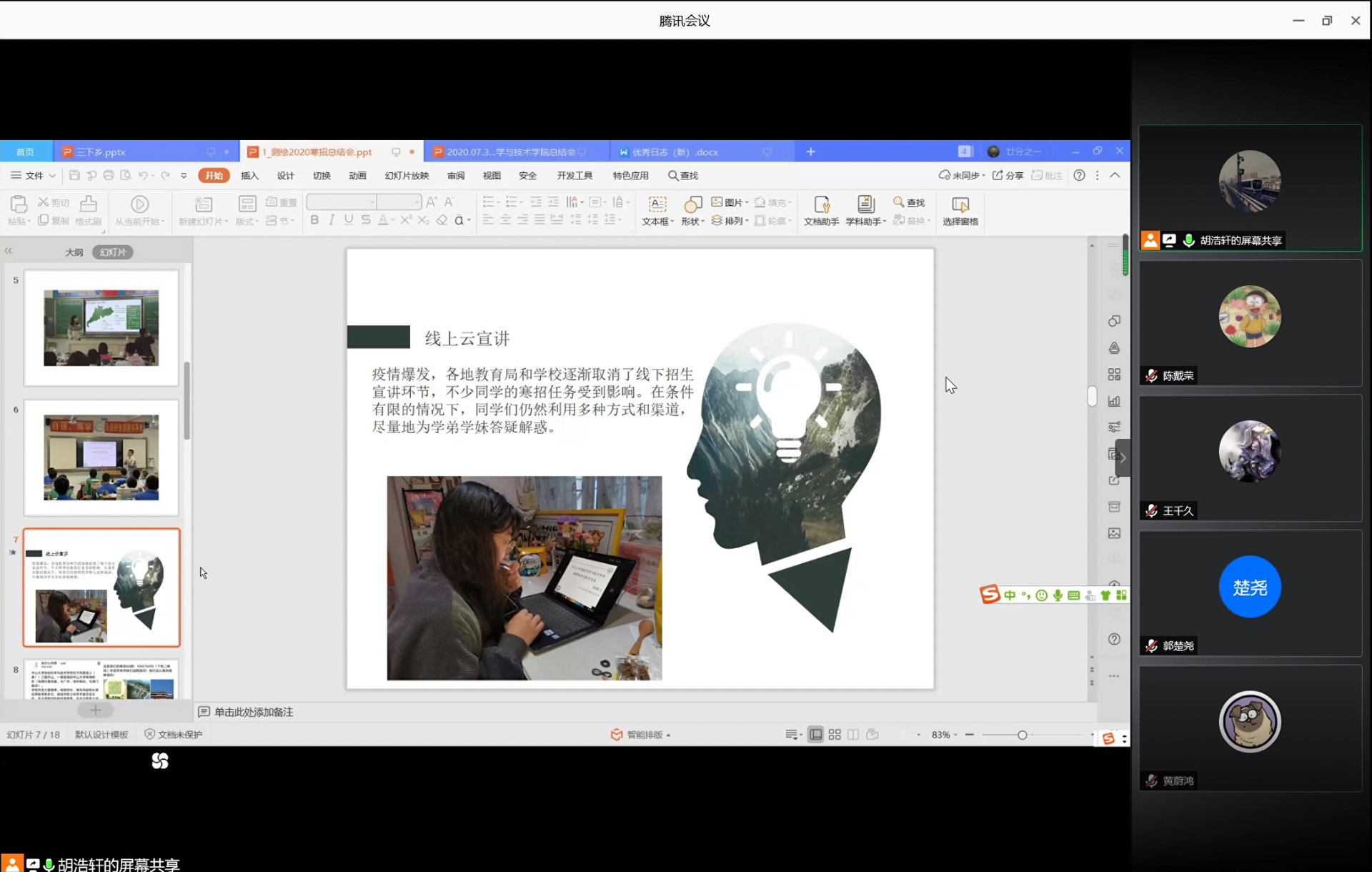Toggle underline formatting
1372x872 pixels.
[349, 220]
